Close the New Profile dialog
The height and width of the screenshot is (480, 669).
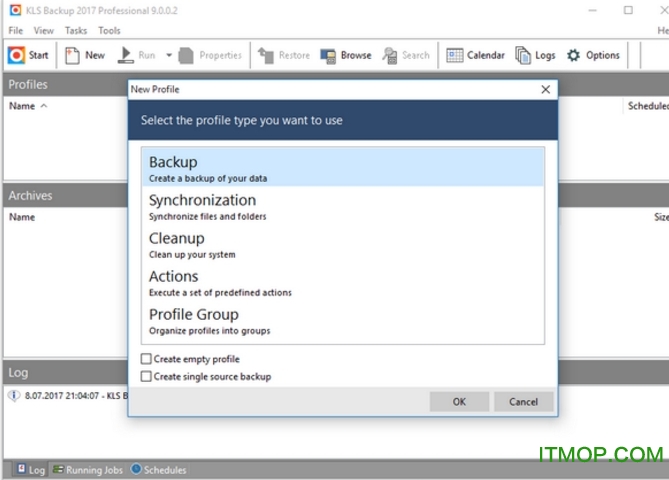[x=545, y=89]
